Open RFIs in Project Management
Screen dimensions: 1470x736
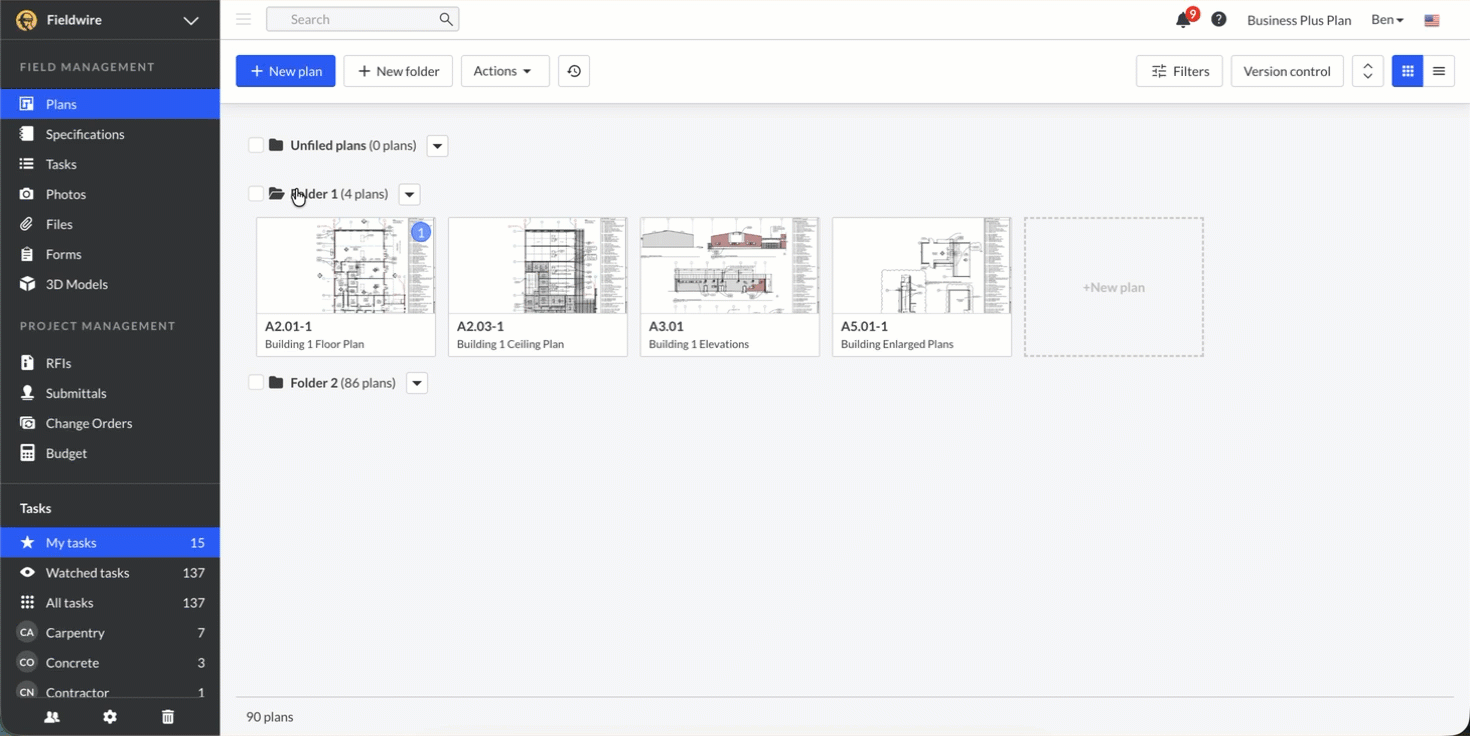58,363
